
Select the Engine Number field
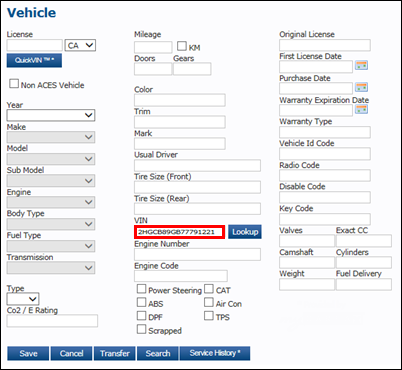tap(197, 254)
